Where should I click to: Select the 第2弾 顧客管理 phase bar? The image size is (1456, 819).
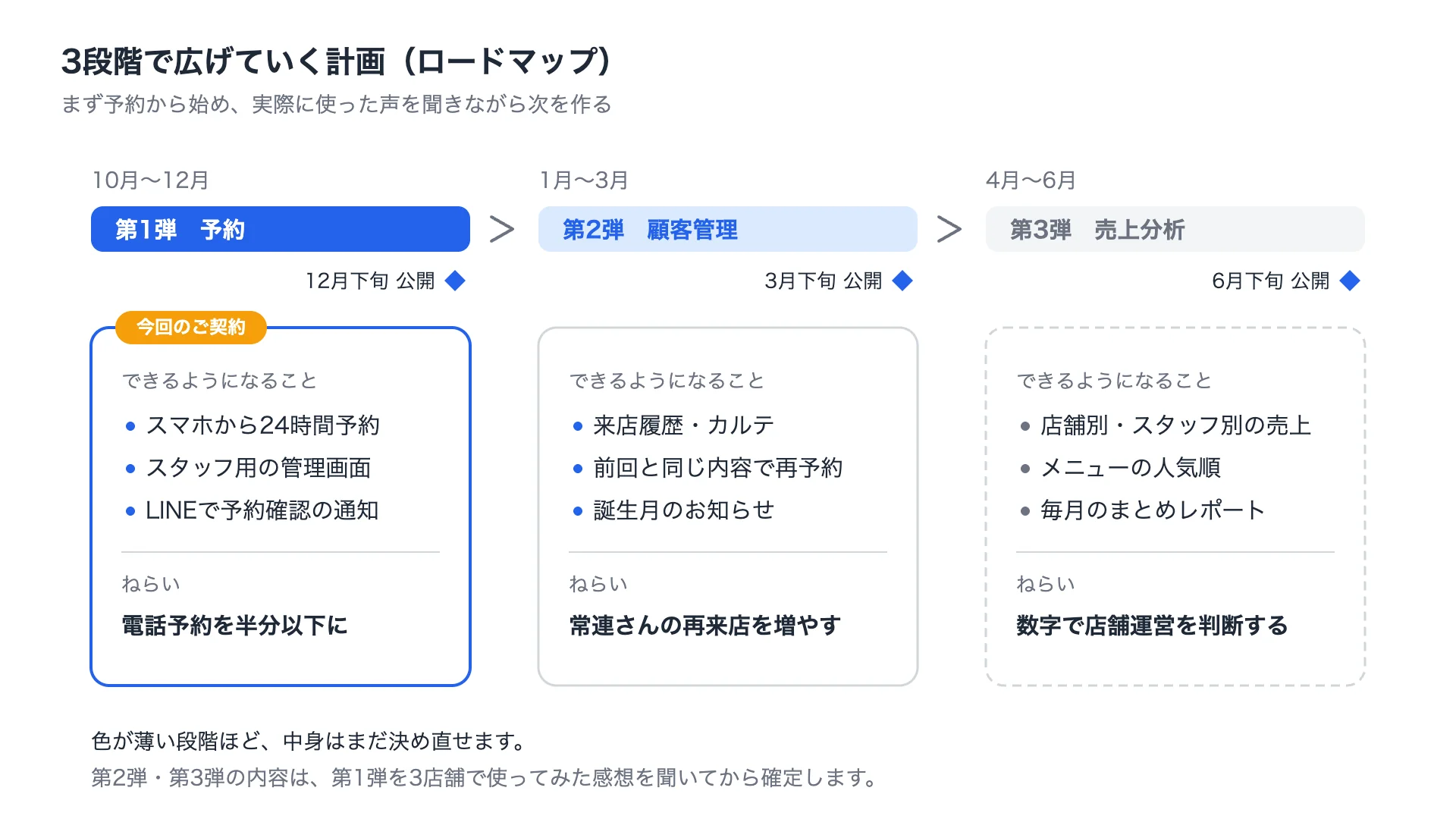728,229
